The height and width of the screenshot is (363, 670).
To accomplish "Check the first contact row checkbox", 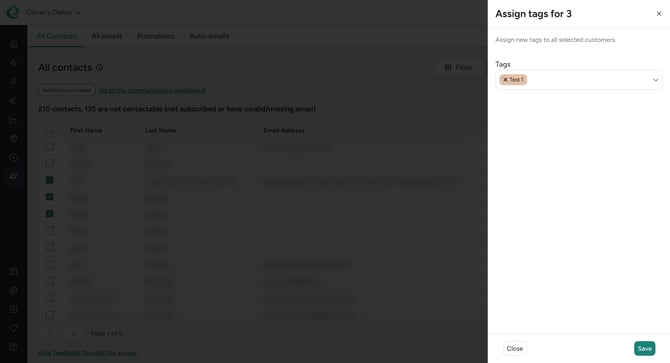I will pos(50,146).
